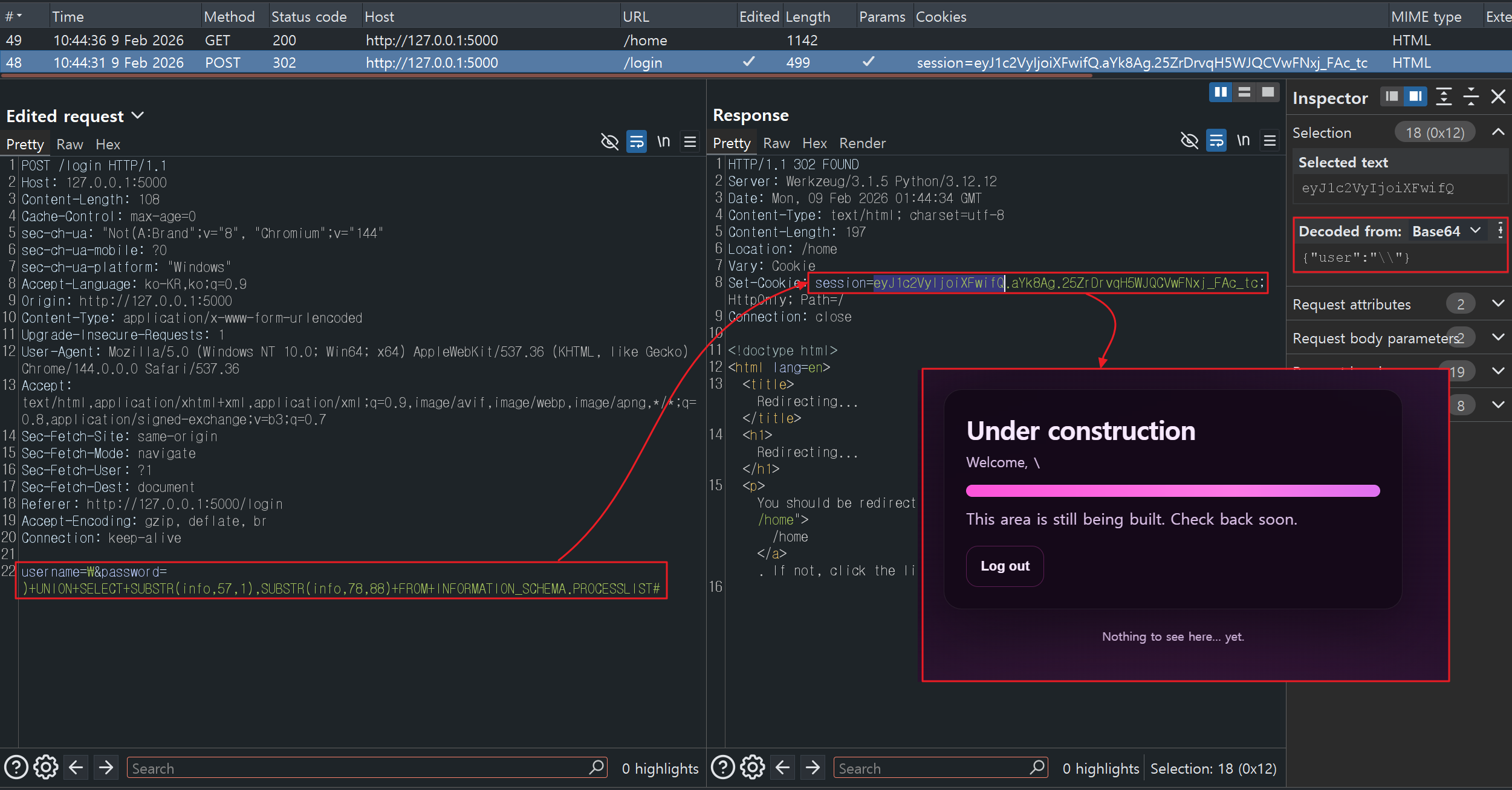This screenshot has width=1512, height=790.
Task: Toggle non-printable characters in request
Action: pos(663,142)
